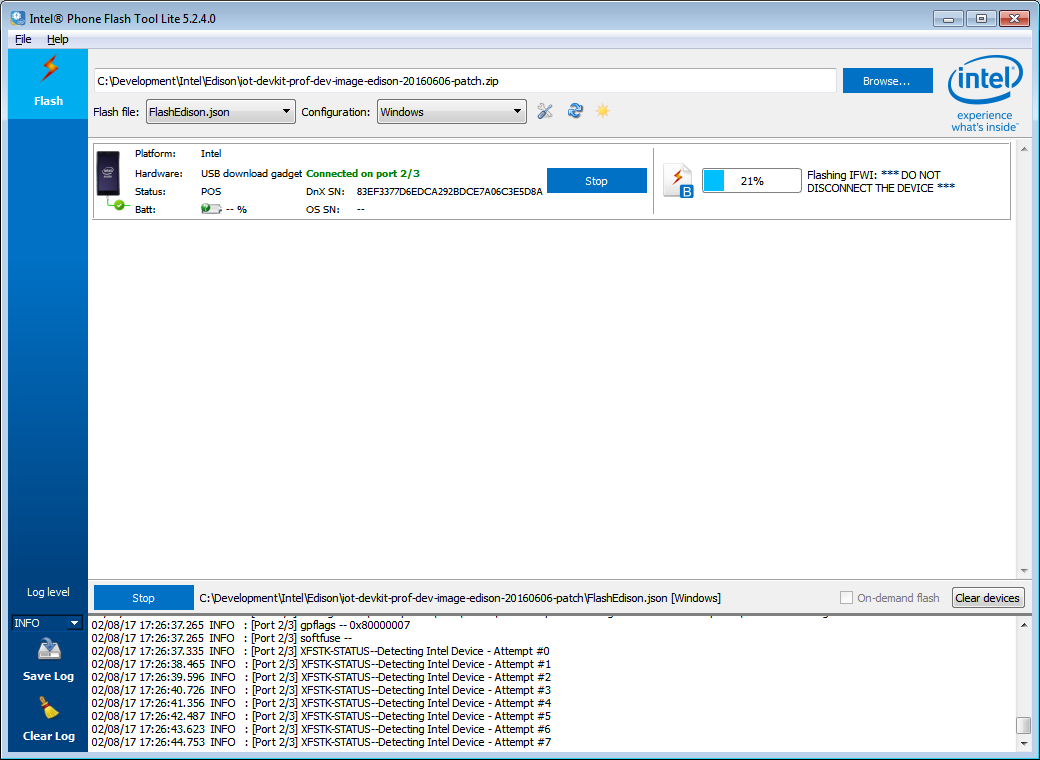Click the yellow starburst icon
This screenshot has width=1040, height=760.
pyautogui.click(x=603, y=111)
